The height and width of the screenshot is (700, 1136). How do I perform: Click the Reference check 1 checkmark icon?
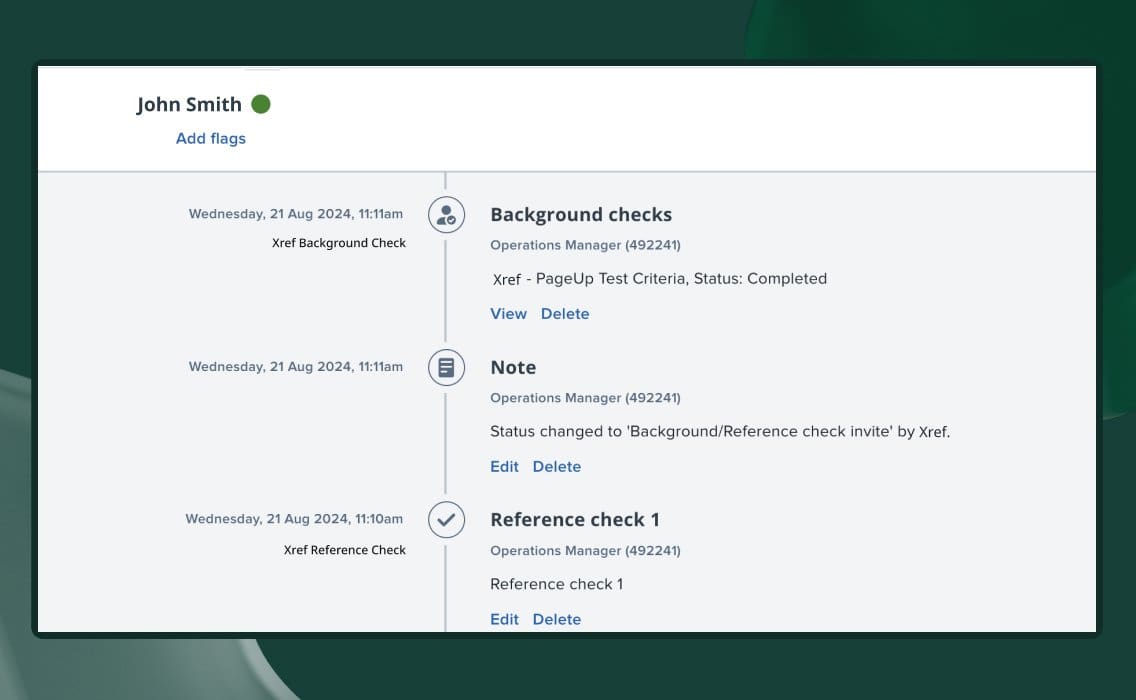click(x=446, y=520)
